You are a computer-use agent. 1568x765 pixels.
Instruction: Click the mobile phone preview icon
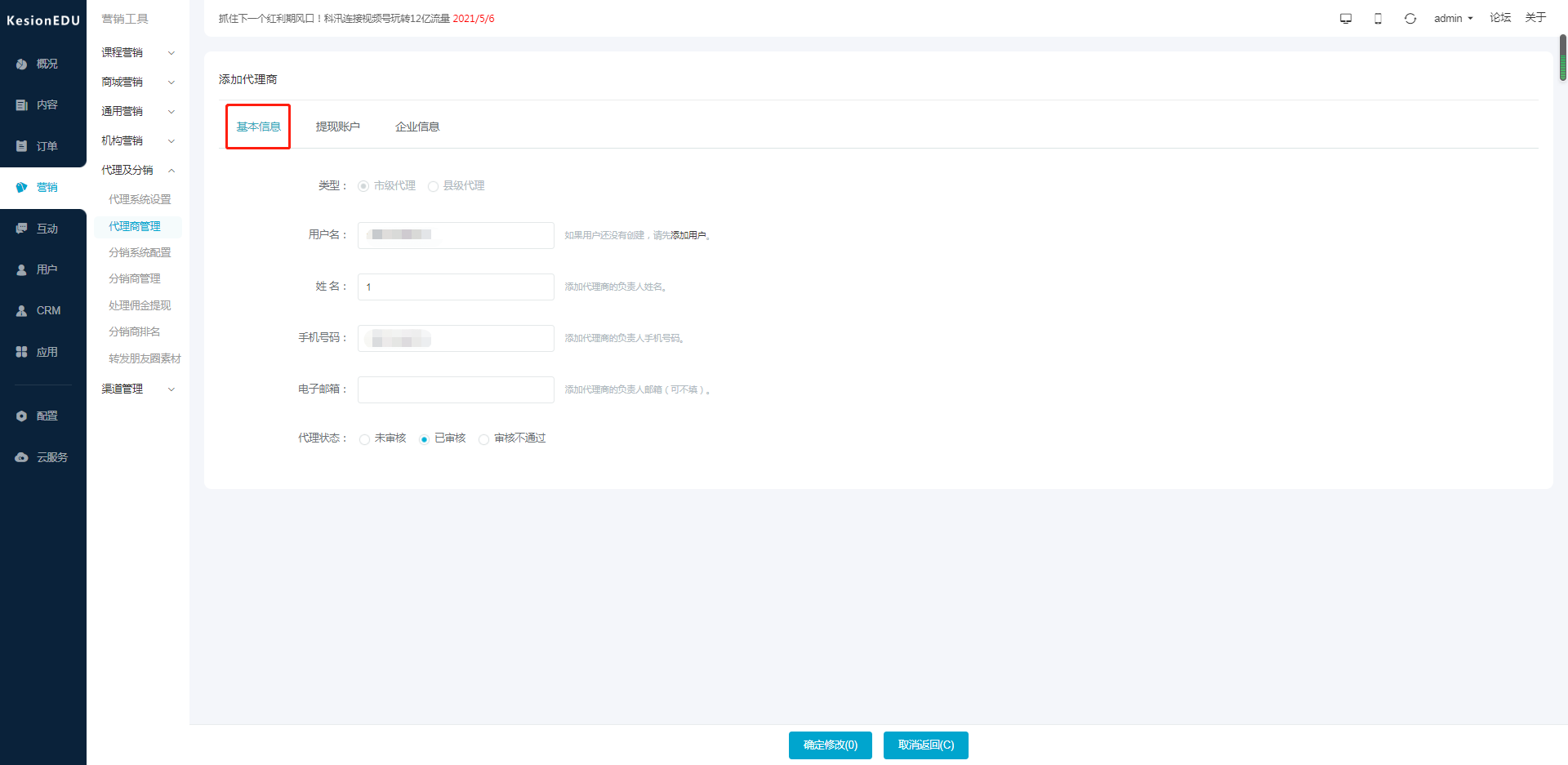tap(1378, 18)
